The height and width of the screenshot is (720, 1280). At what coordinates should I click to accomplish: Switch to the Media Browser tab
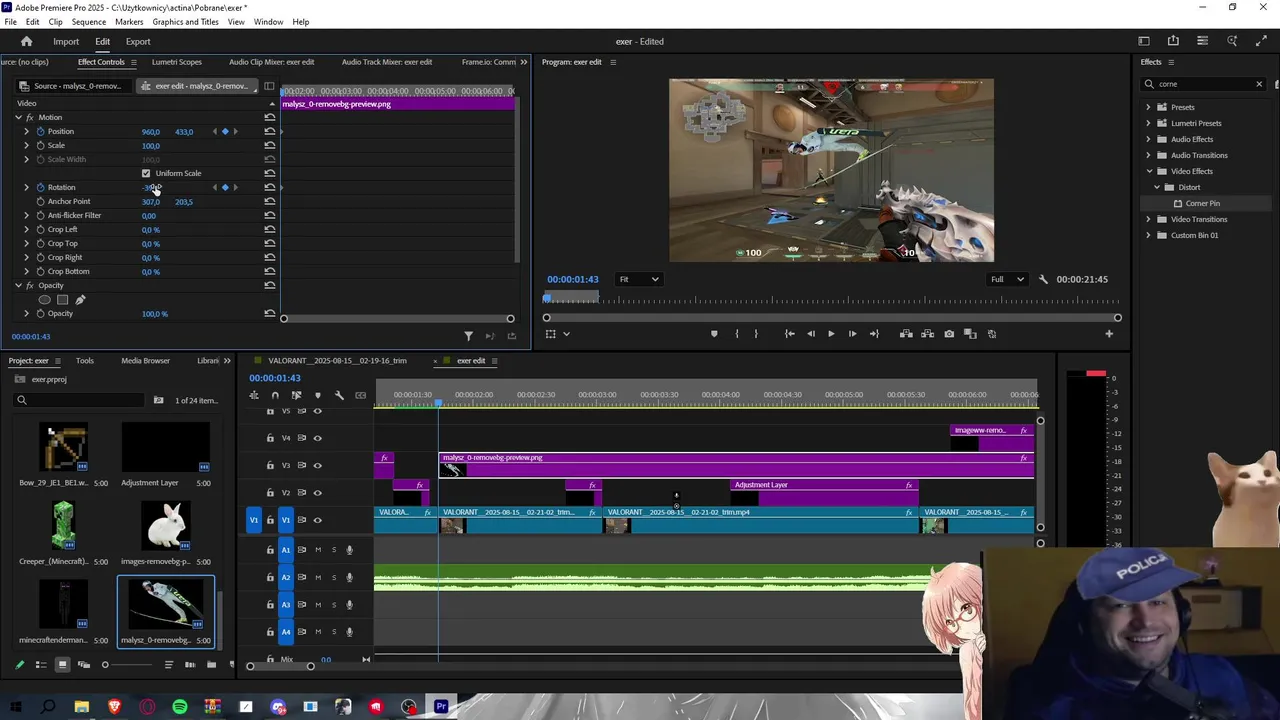click(145, 360)
